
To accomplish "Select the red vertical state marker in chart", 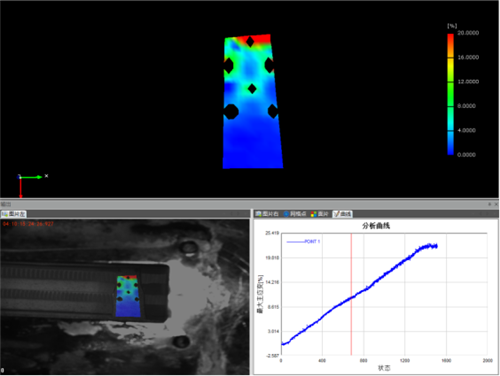I will (x=351, y=294).
